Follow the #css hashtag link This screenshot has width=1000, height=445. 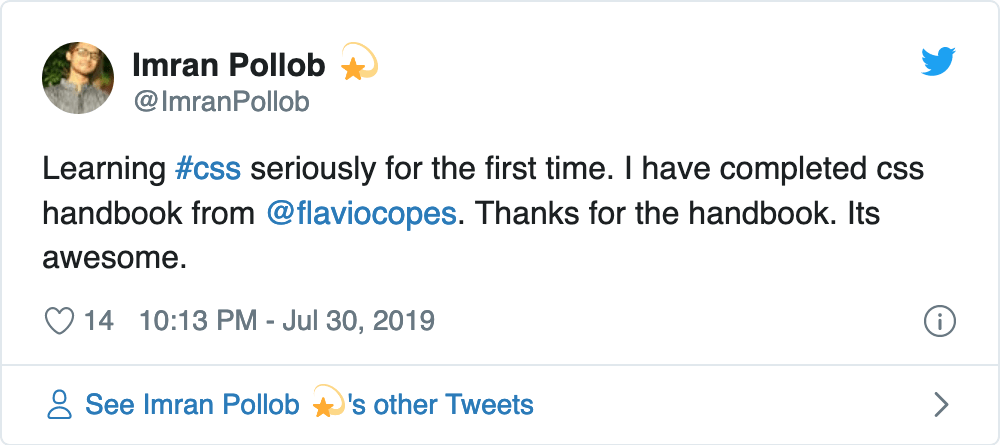pyautogui.click(x=207, y=169)
